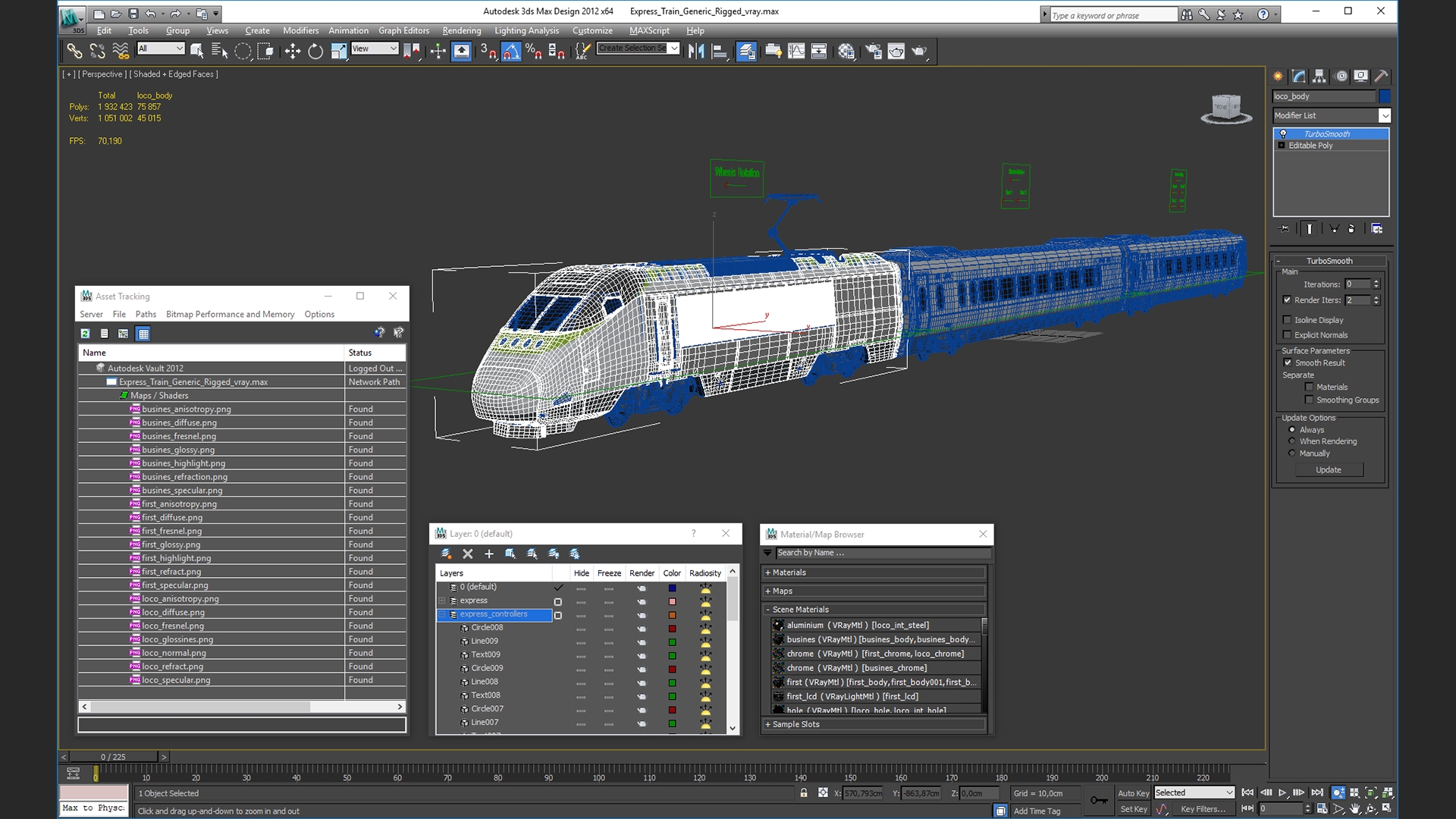1456x819 pixels.
Task: Toggle Angle Snap in main toolbar
Action: (511, 51)
